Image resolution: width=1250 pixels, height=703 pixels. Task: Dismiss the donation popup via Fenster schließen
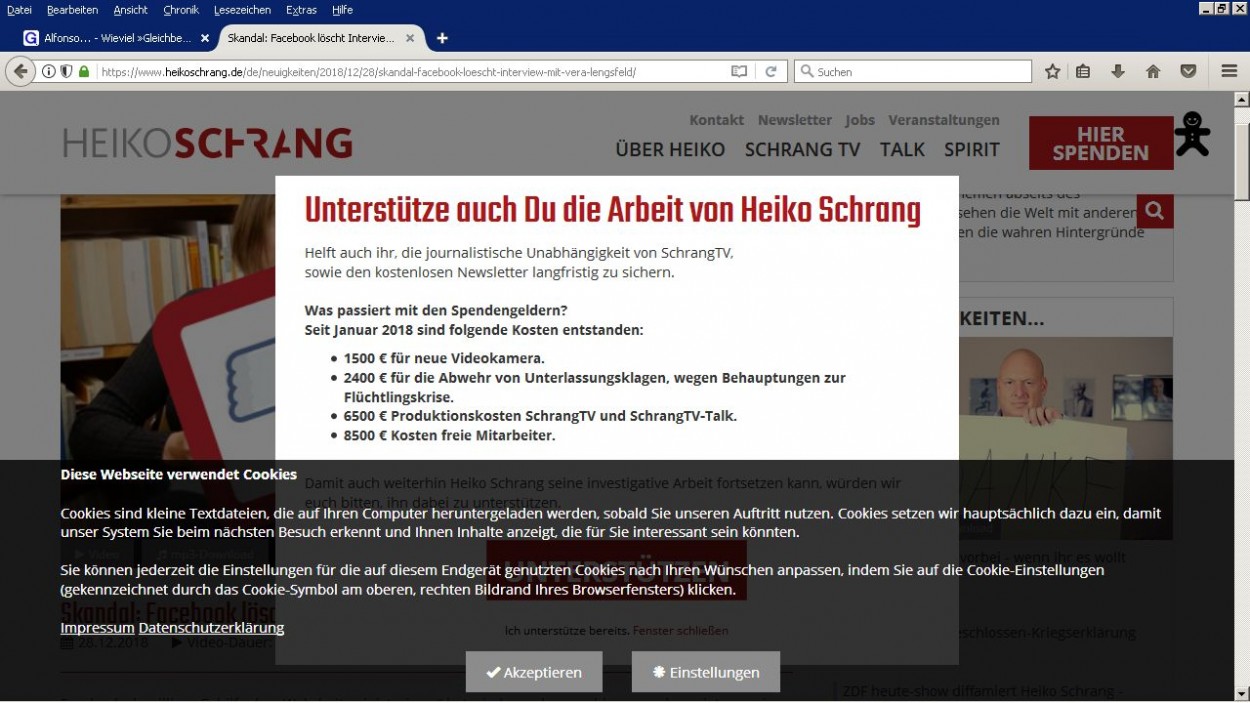pyautogui.click(x=680, y=631)
